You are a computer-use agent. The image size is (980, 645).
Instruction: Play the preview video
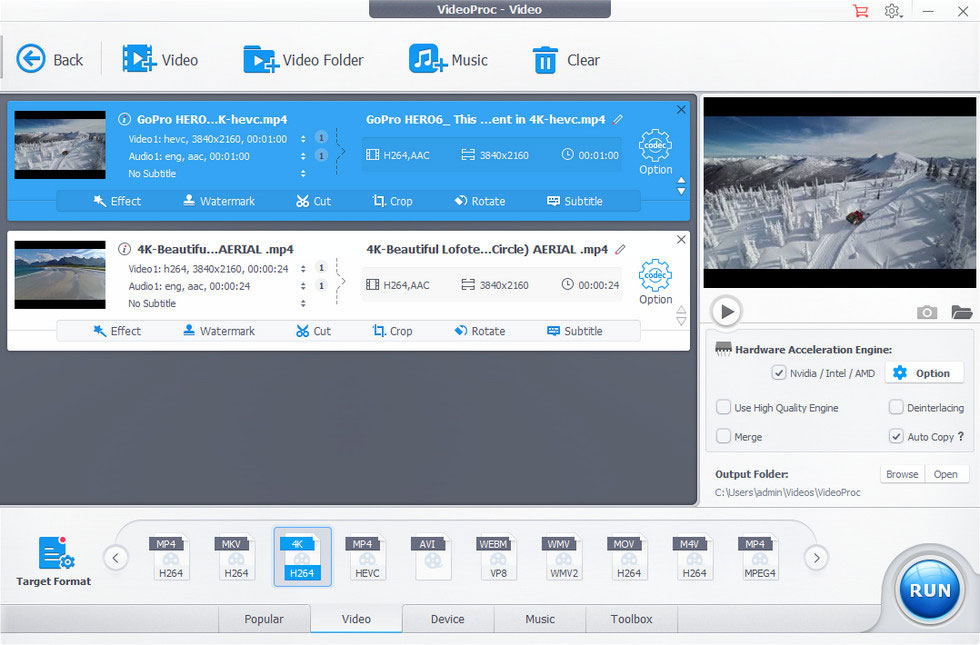(x=726, y=311)
